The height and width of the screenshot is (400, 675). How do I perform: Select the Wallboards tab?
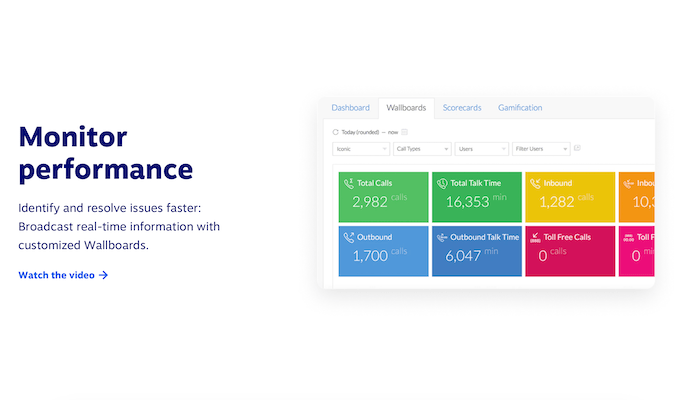tap(406, 108)
